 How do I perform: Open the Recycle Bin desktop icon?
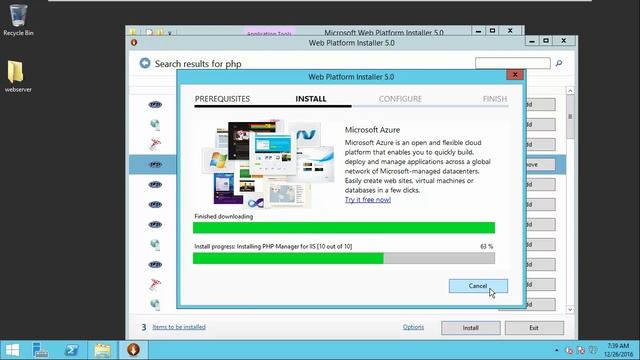(18, 20)
